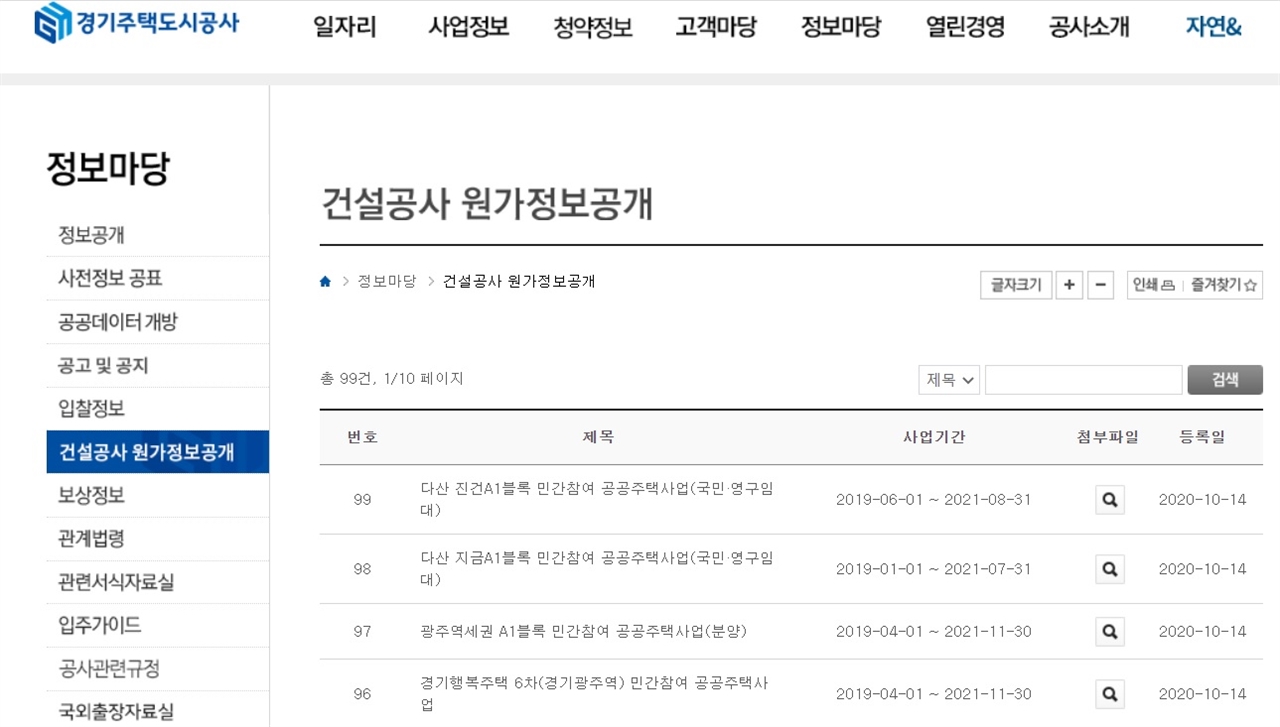Increase font size with plus button
The image size is (1280, 727).
pos(1069,285)
